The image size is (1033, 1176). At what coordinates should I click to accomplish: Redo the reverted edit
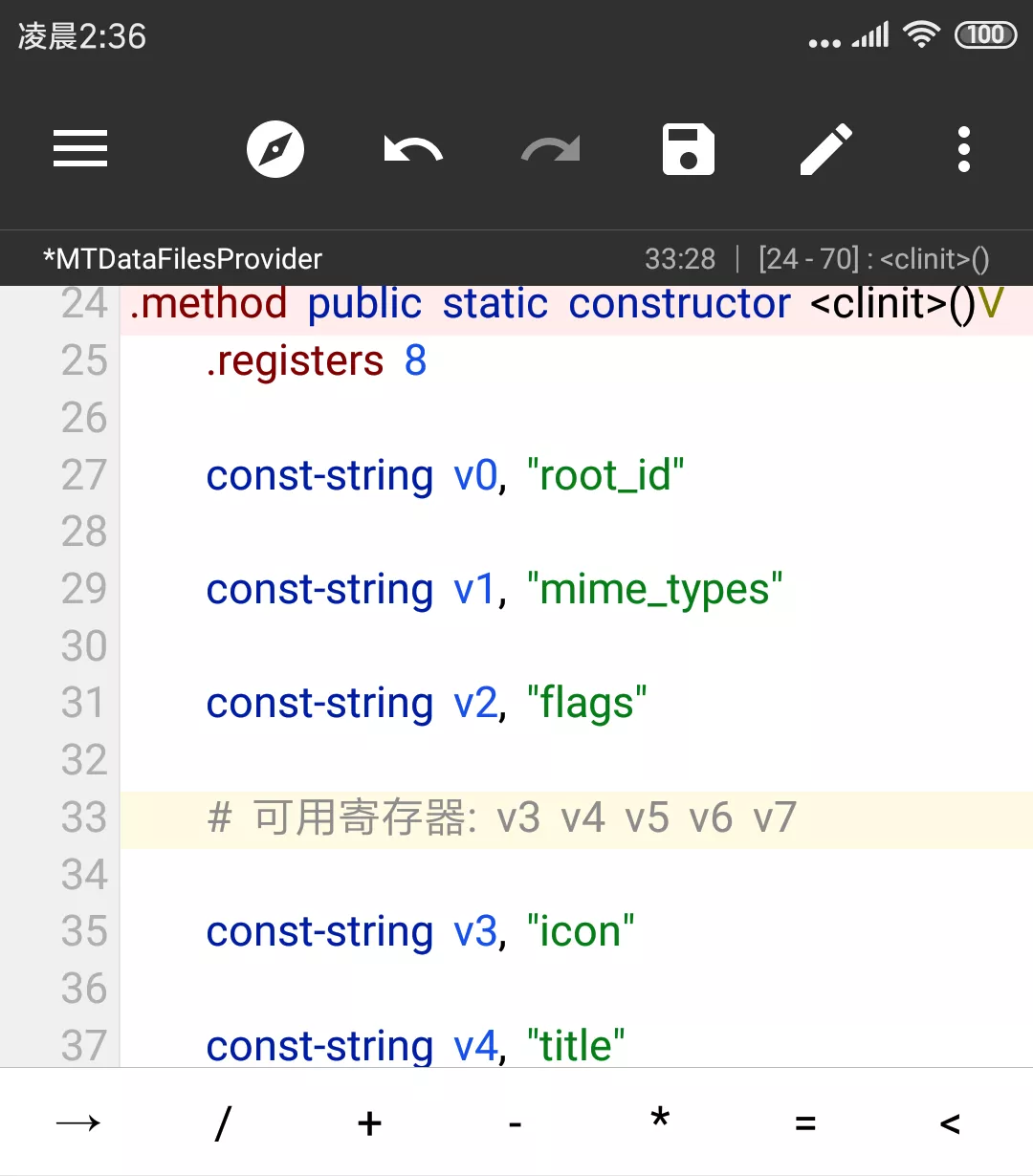[x=551, y=149]
